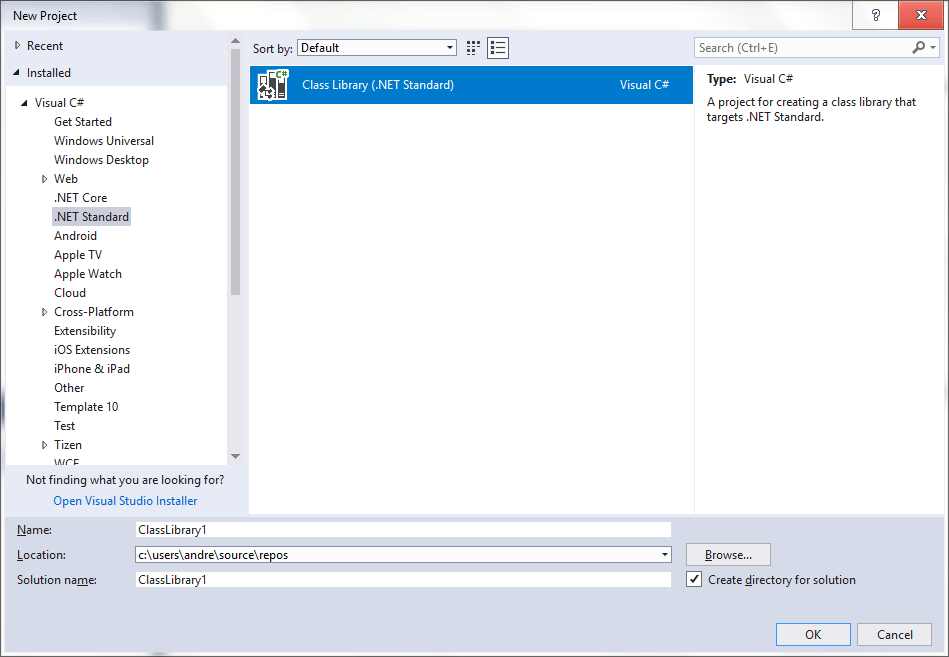Open Visual Studio Installer link
949x657 pixels.
point(124,500)
